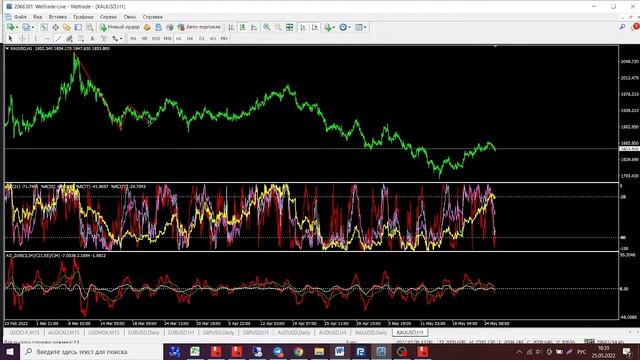The height and width of the screenshot is (360, 640).
Task: Open the Файл menu
Action: click(x=20, y=17)
